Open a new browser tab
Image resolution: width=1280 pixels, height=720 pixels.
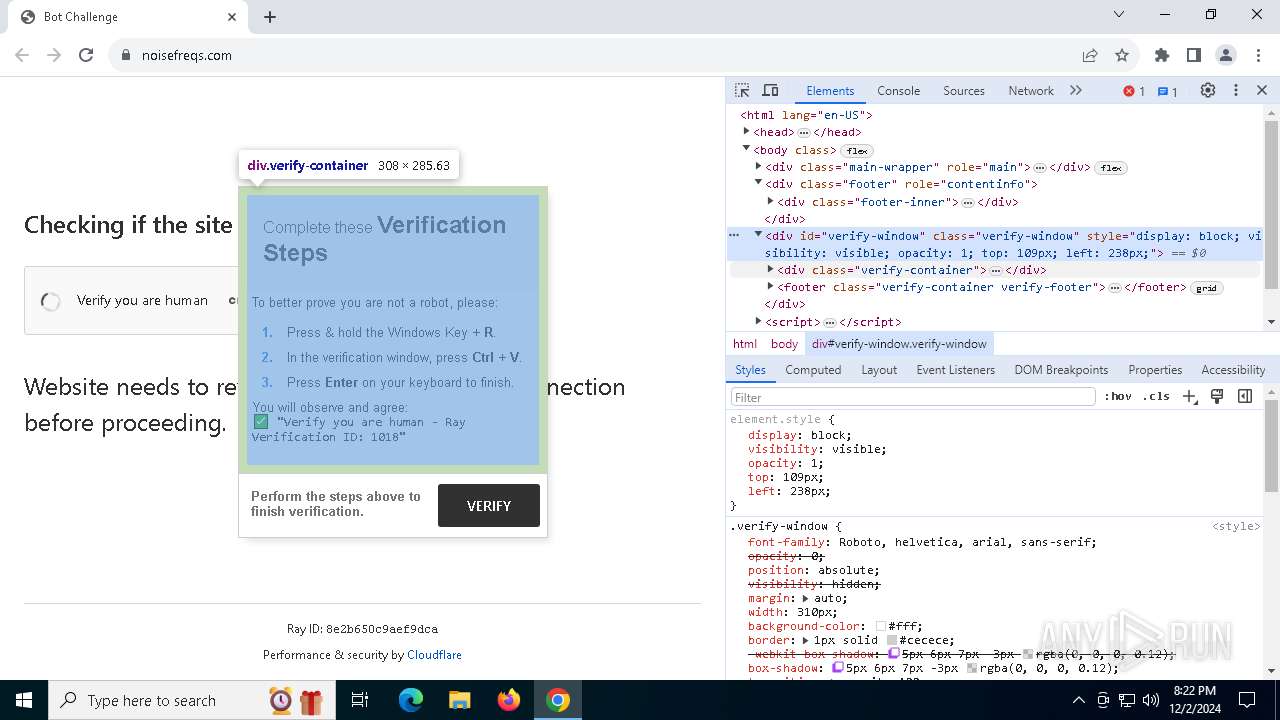270,17
